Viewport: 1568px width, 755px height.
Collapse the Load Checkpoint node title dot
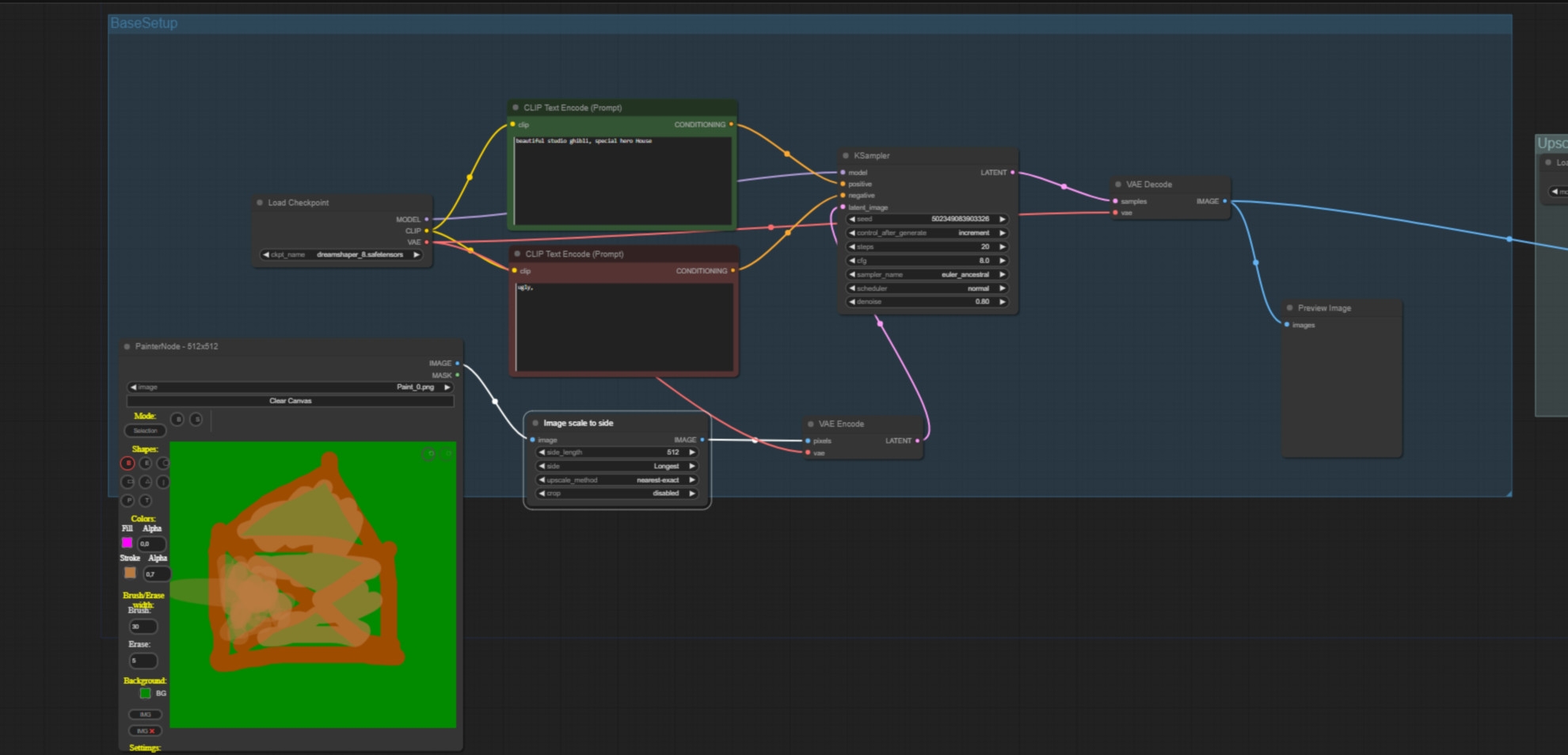260,203
